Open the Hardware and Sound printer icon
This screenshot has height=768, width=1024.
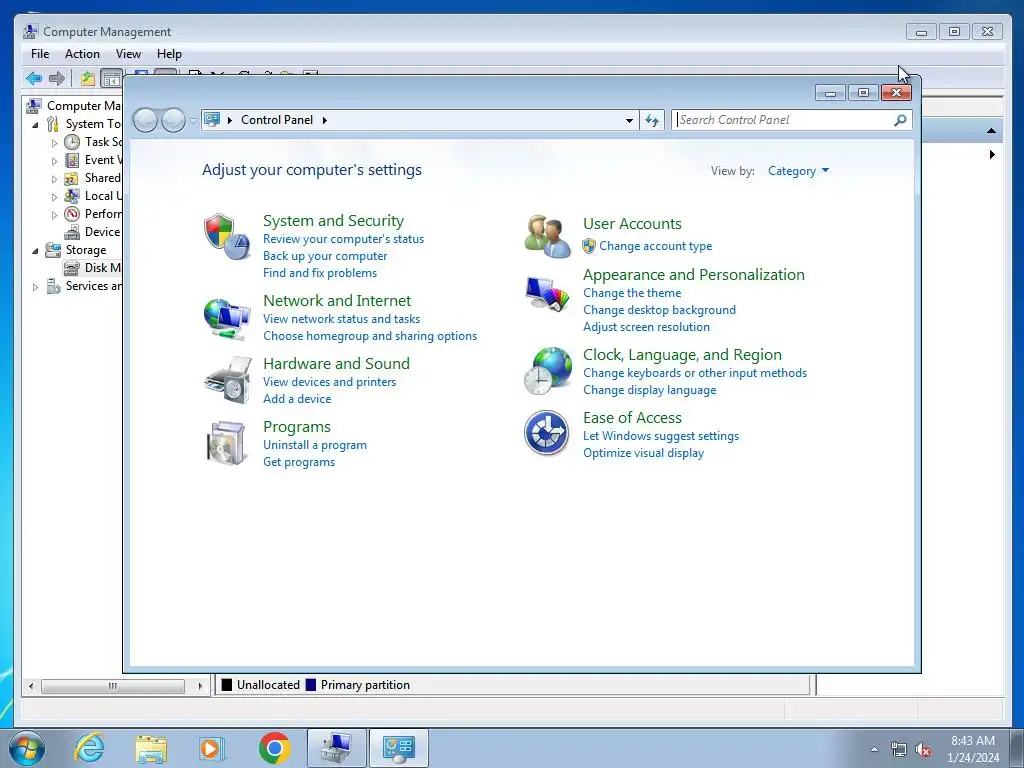(227, 380)
